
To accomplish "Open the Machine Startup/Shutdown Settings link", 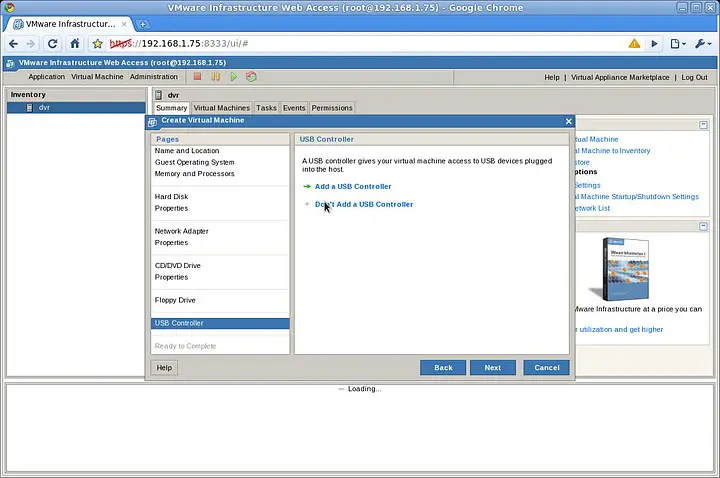I will point(639,197).
